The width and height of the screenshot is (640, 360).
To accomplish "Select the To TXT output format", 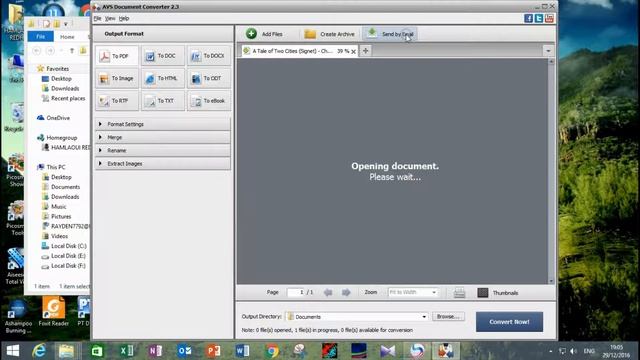I will 162,101.
